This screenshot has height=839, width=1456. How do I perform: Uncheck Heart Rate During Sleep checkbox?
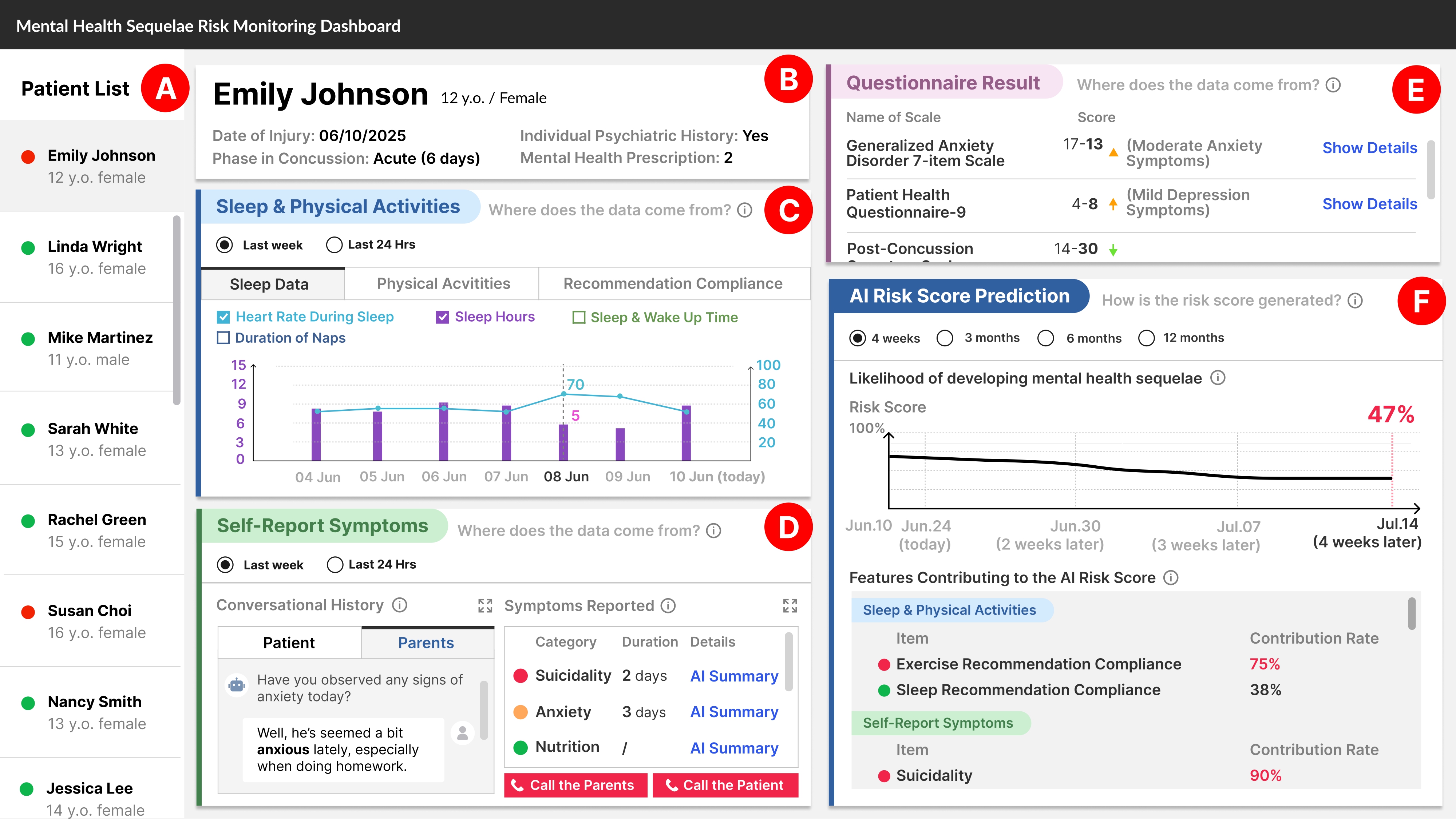(x=223, y=317)
